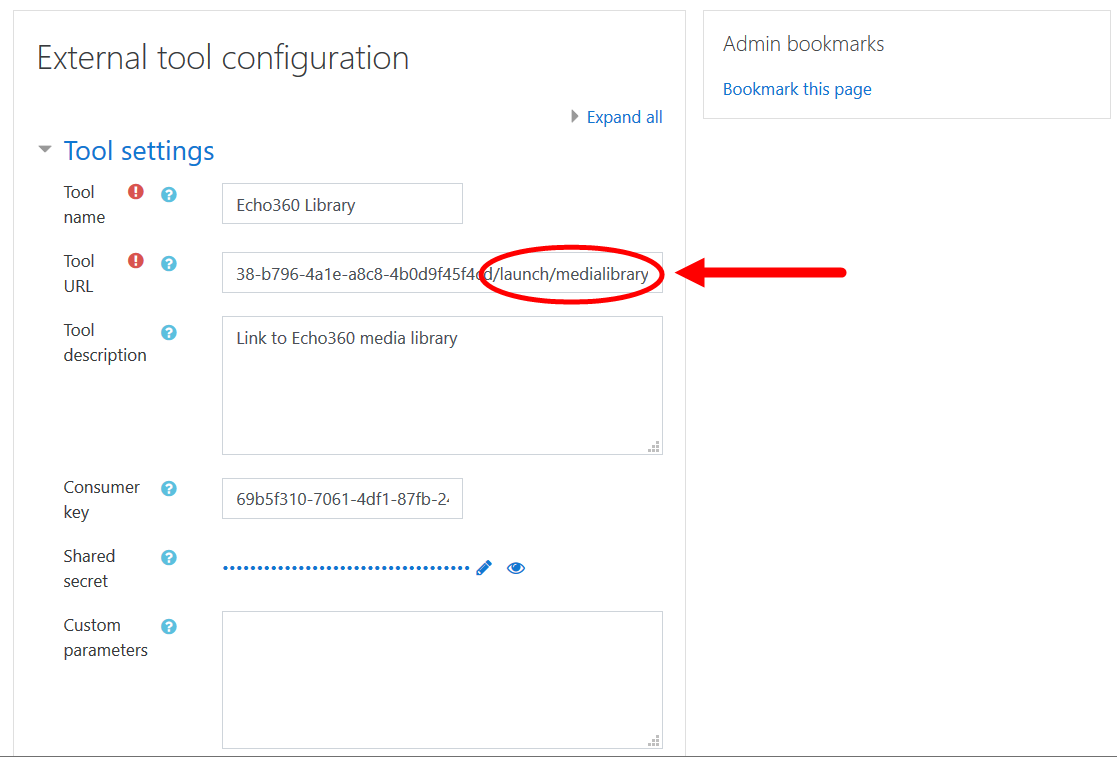This screenshot has height=757, width=1117.
Task: Click the Admin bookmarks heading
Action: click(804, 44)
